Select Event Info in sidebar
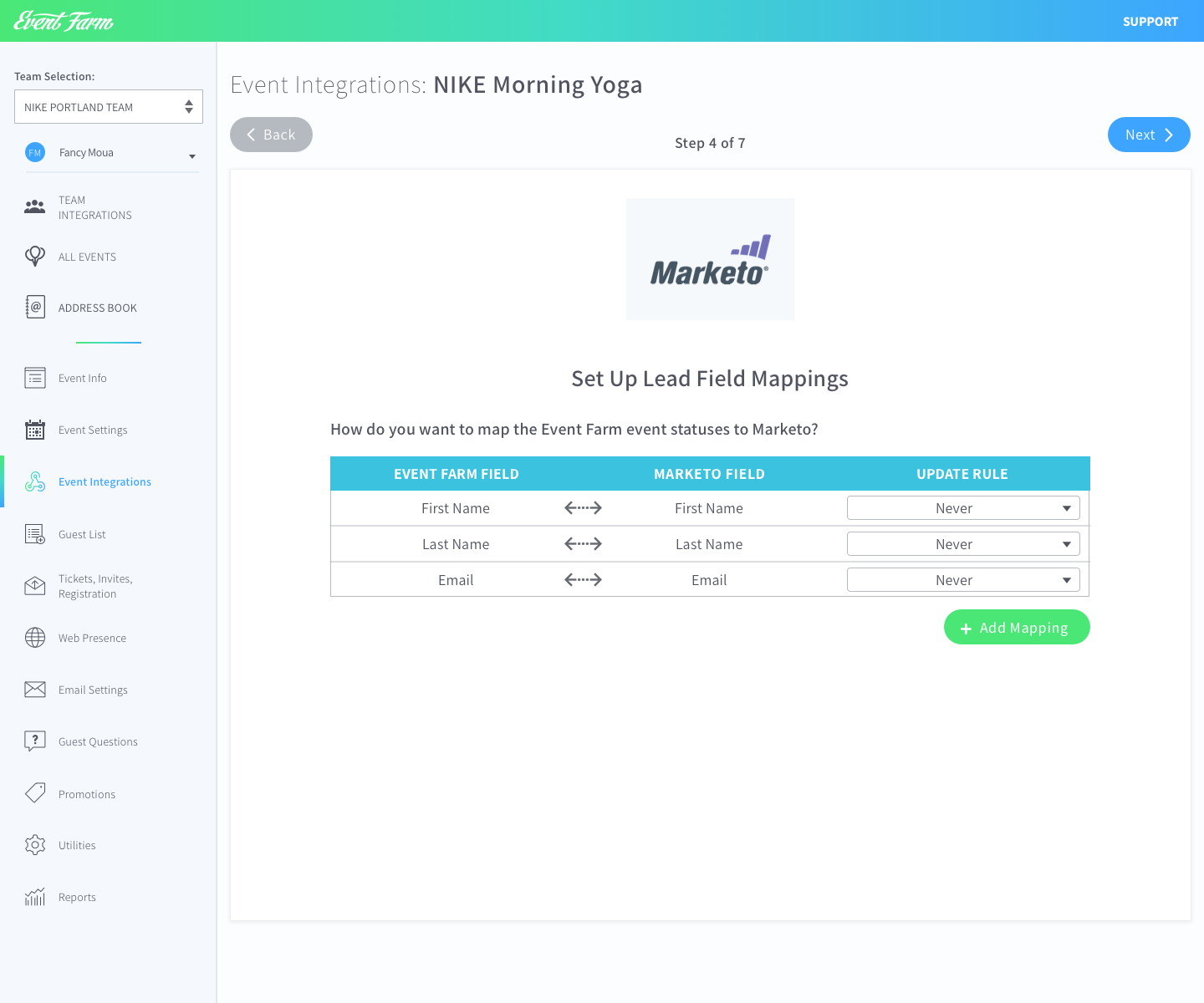Screen dimensions: 1204x1003 point(83,378)
